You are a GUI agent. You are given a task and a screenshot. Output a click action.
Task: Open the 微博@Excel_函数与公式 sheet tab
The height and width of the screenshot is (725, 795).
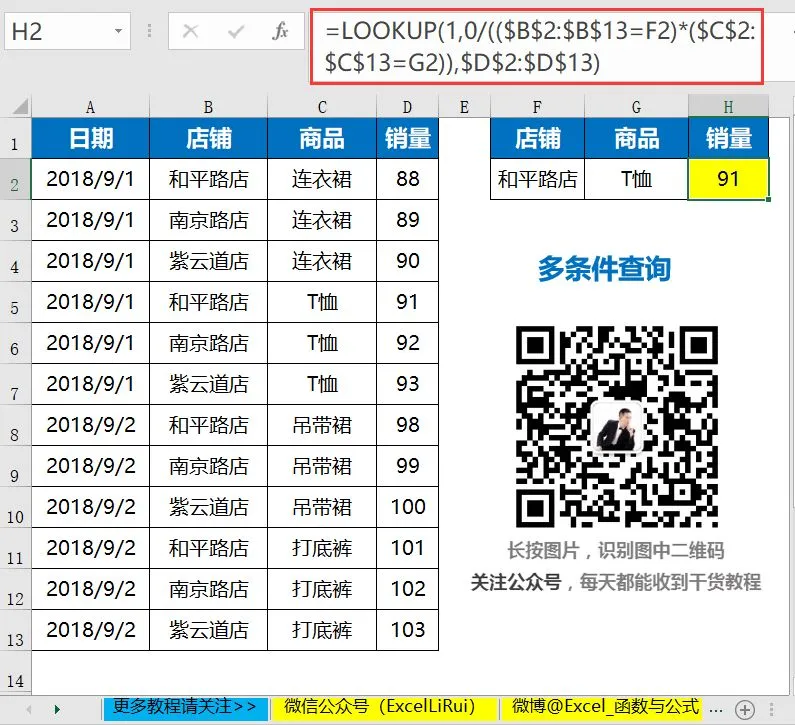click(603, 708)
